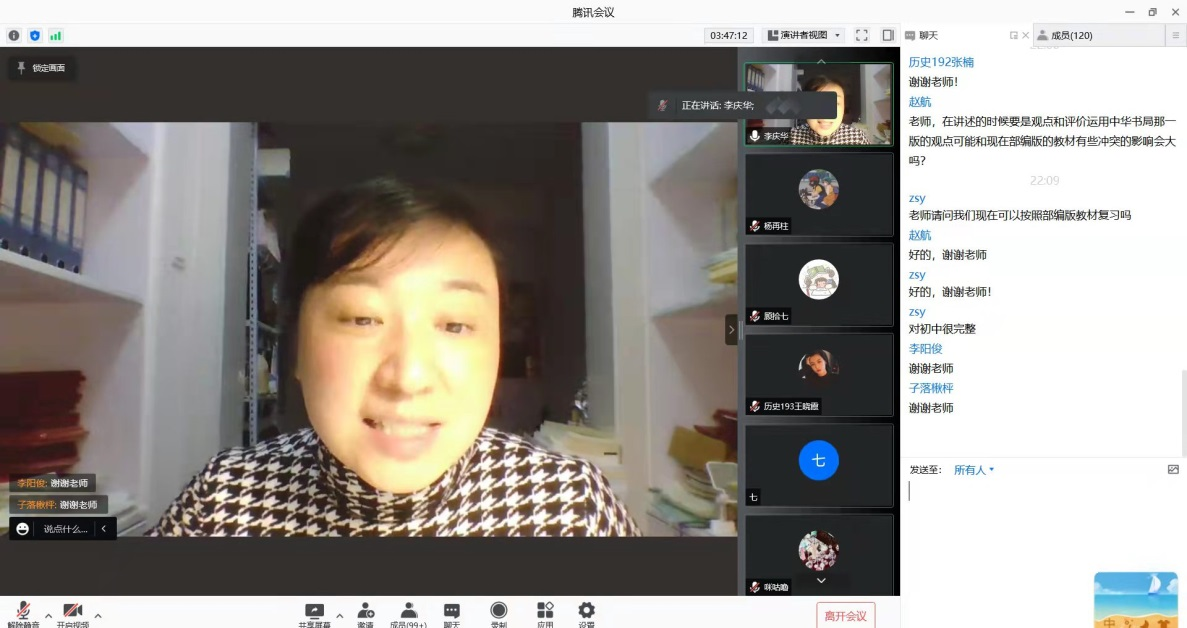
Task: Open the meeting info icon
Action: (14, 35)
